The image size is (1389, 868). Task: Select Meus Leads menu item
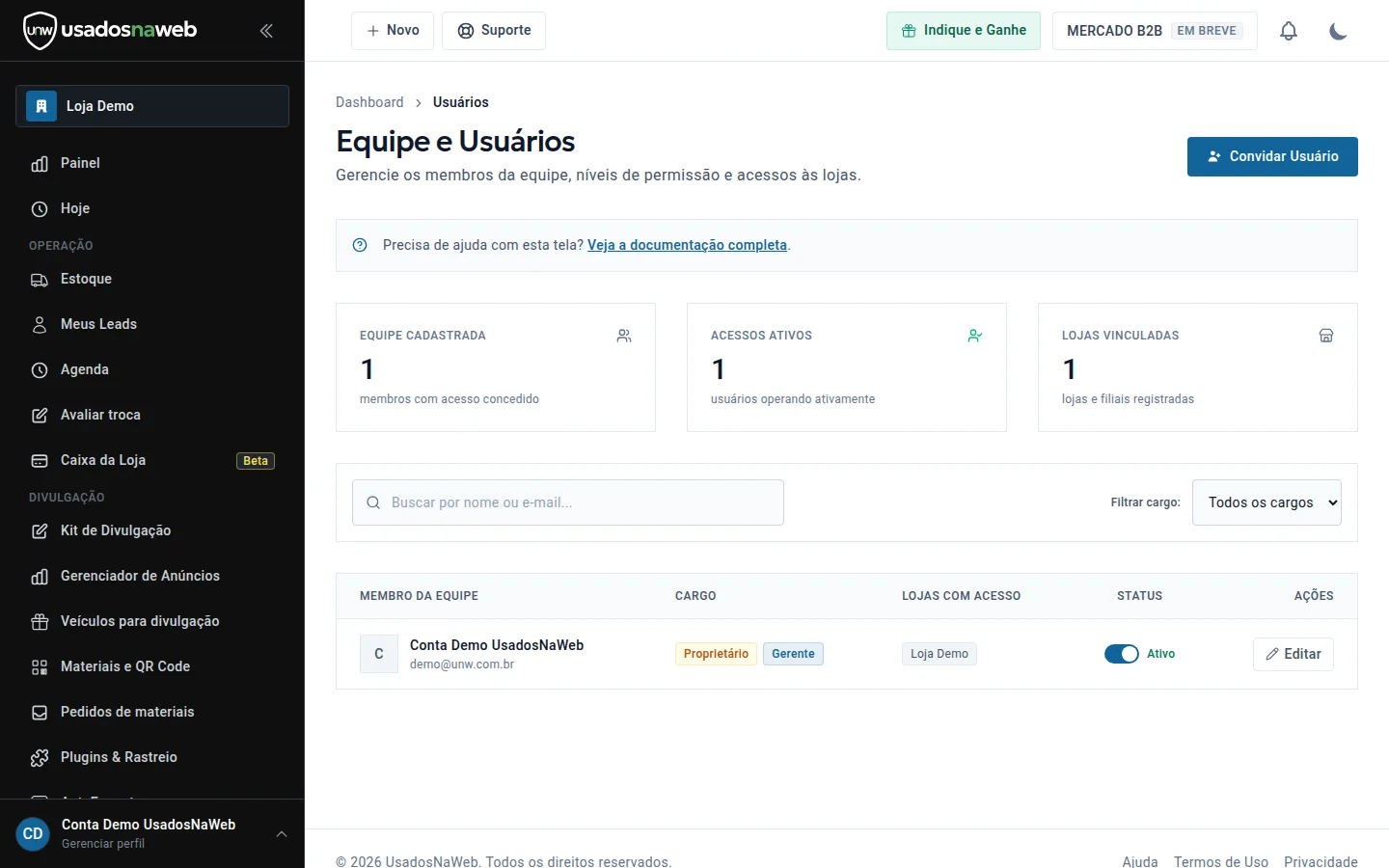point(152,325)
